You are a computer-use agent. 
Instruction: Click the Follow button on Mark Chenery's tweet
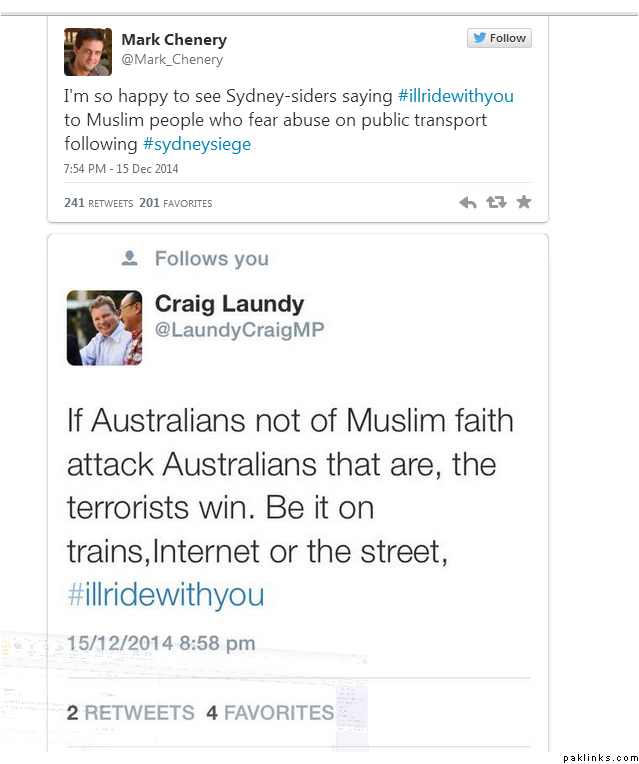click(499, 38)
